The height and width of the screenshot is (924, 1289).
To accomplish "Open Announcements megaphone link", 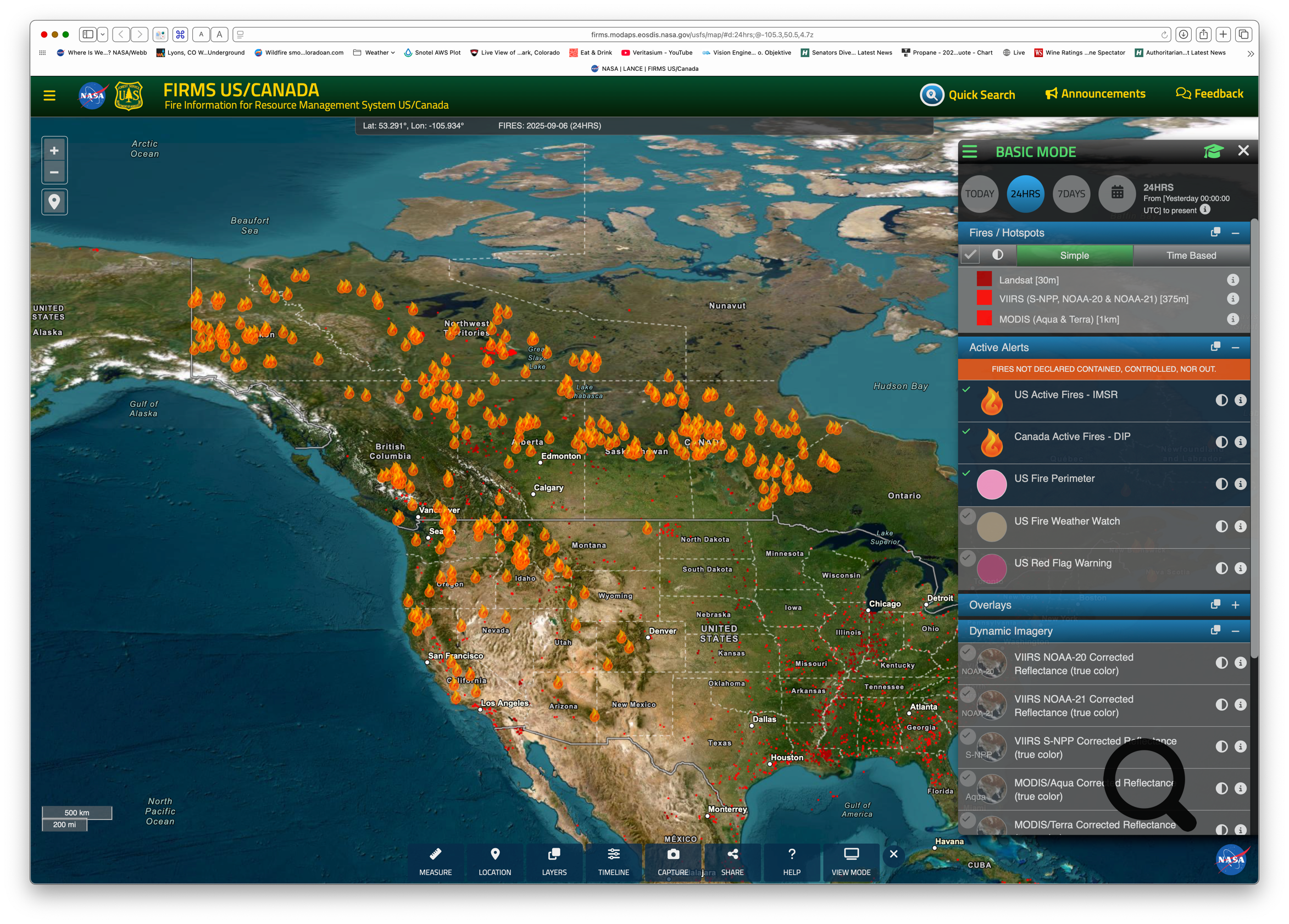I will coord(1094,94).
